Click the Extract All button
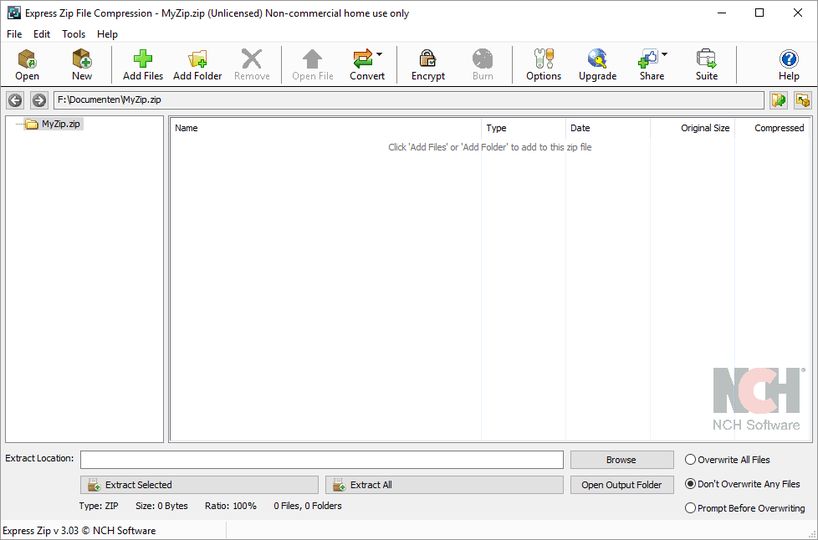 (x=444, y=485)
